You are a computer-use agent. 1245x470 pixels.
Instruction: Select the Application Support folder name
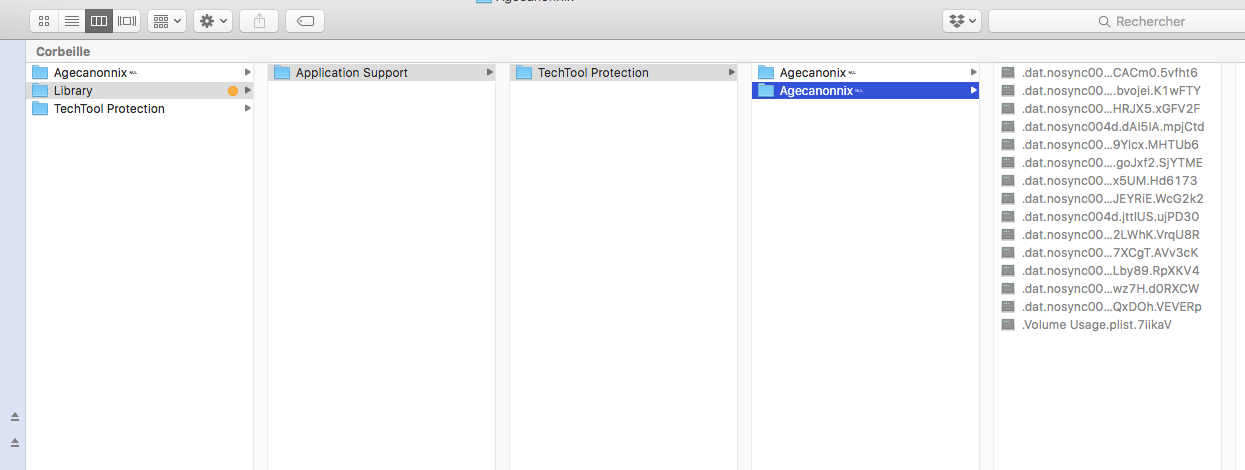point(352,72)
